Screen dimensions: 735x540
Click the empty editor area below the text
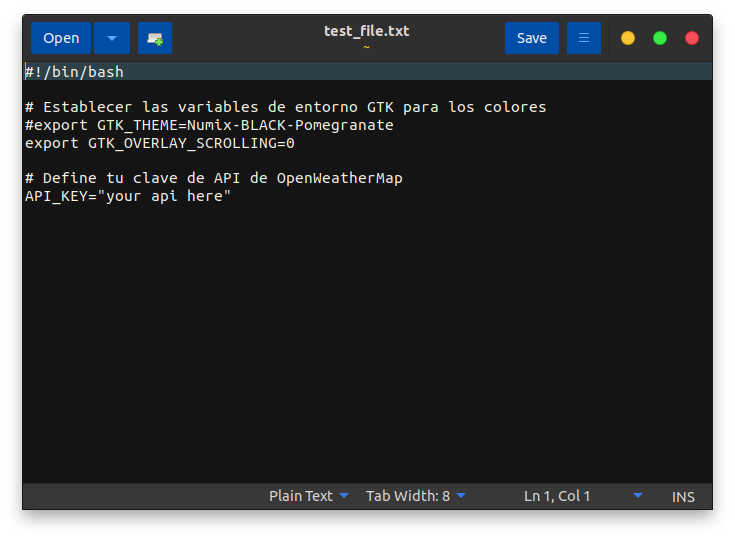368,342
